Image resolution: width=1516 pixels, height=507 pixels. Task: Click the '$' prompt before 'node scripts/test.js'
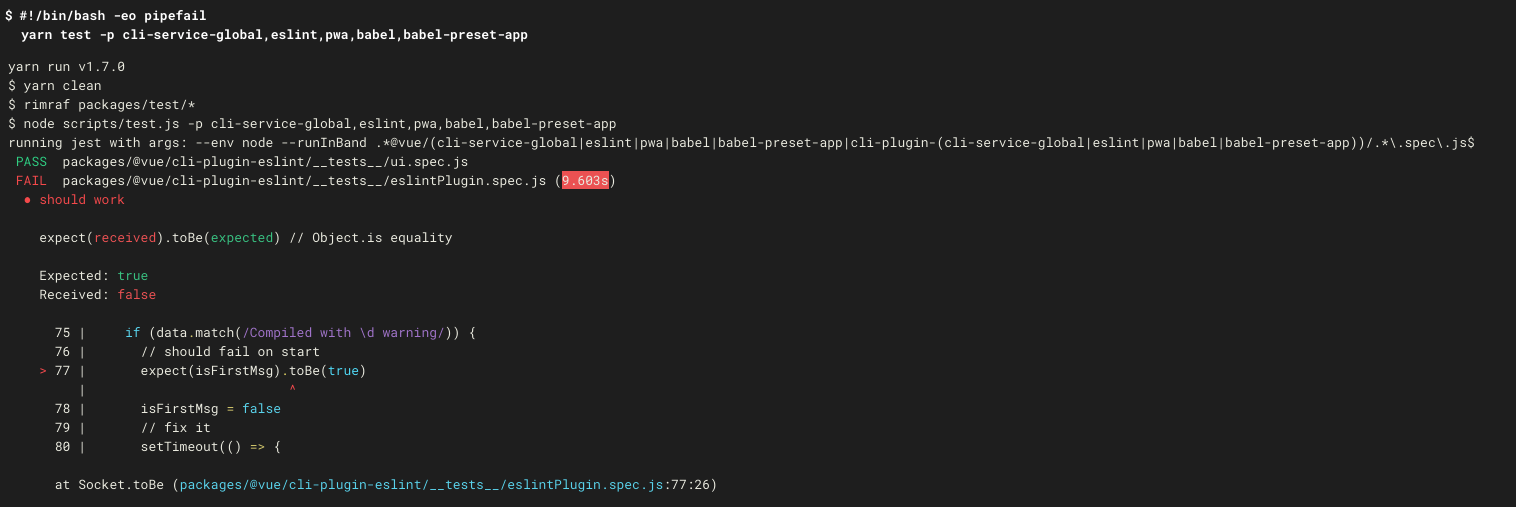[x=12, y=124]
